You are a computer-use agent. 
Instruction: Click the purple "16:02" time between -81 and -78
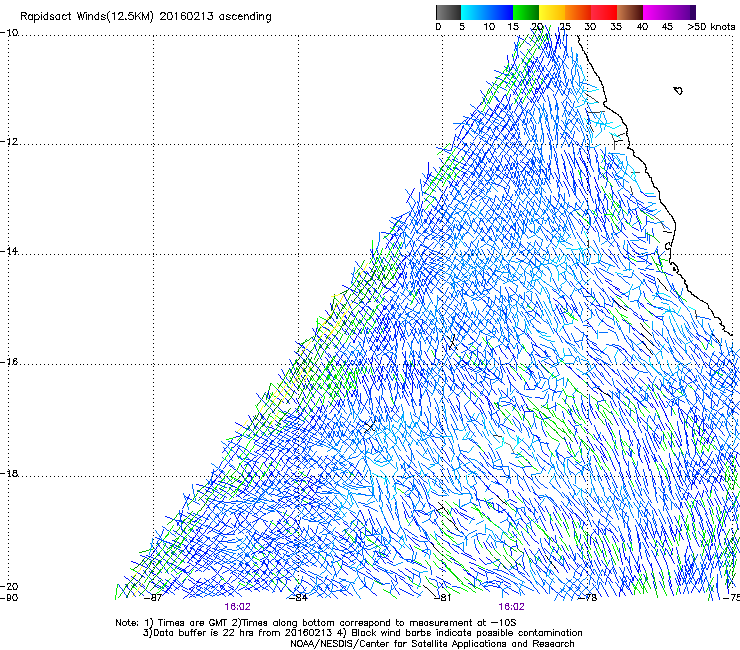click(512, 607)
